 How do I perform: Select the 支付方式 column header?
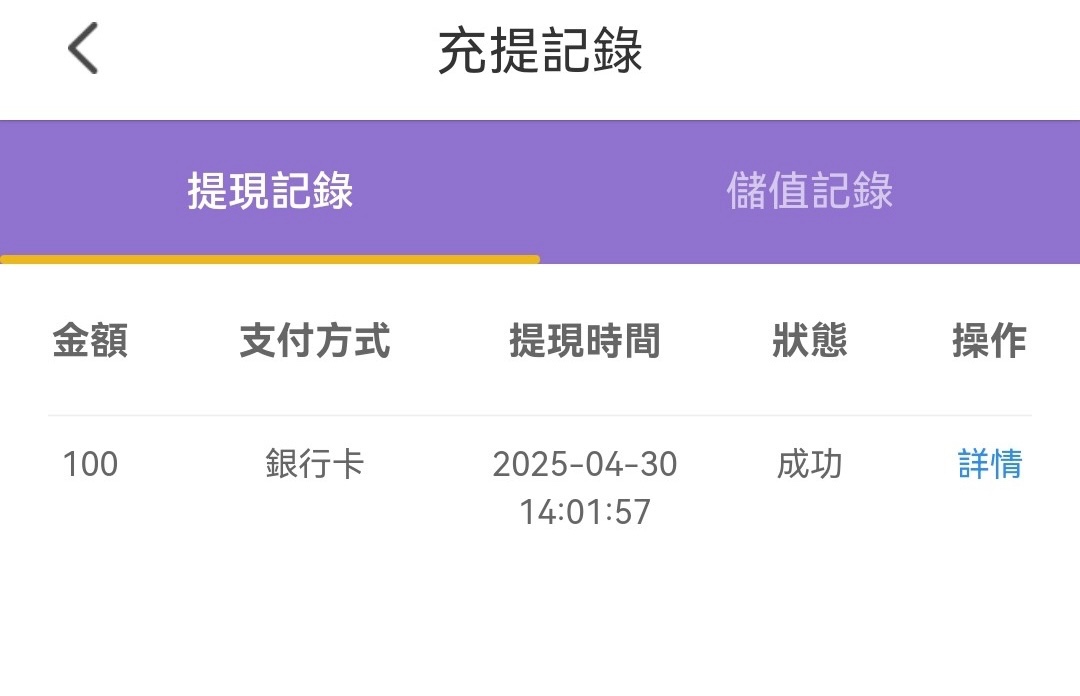coord(315,341)
